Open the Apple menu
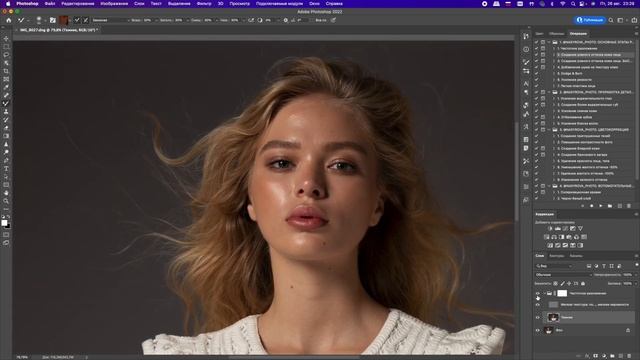Screen dimensions: 640x360 [8, 4]
